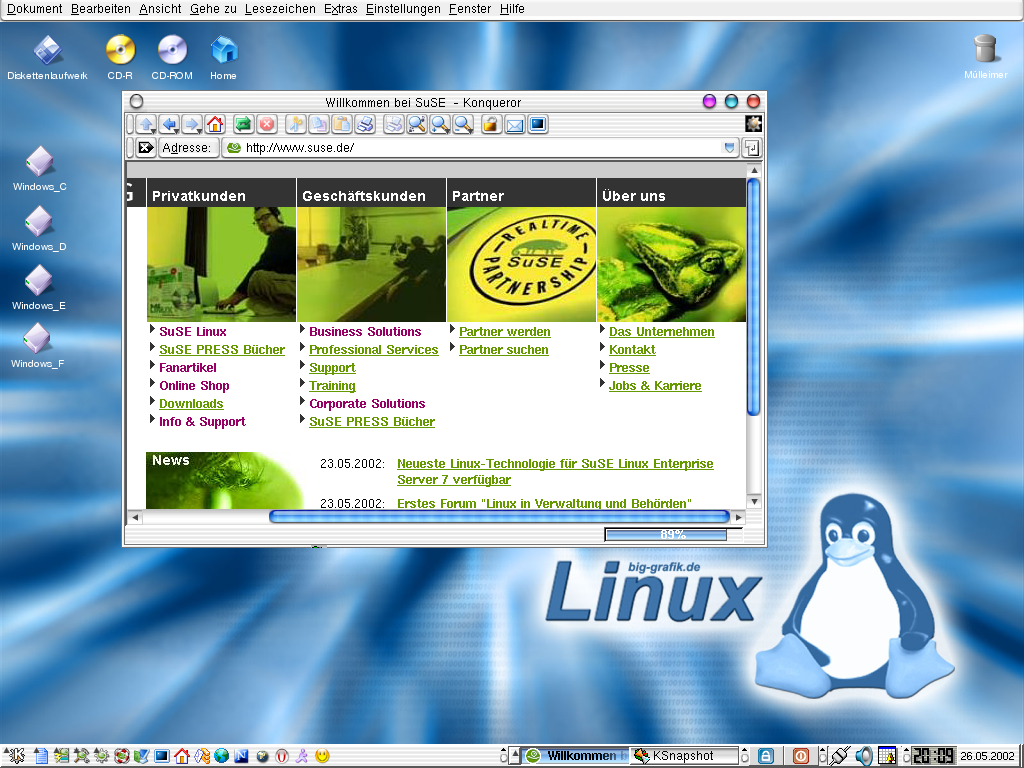Open the Lesezeichen menu
Image resolution: width=1024 pixels, height=768 pixels.
(x=280, y=8)
